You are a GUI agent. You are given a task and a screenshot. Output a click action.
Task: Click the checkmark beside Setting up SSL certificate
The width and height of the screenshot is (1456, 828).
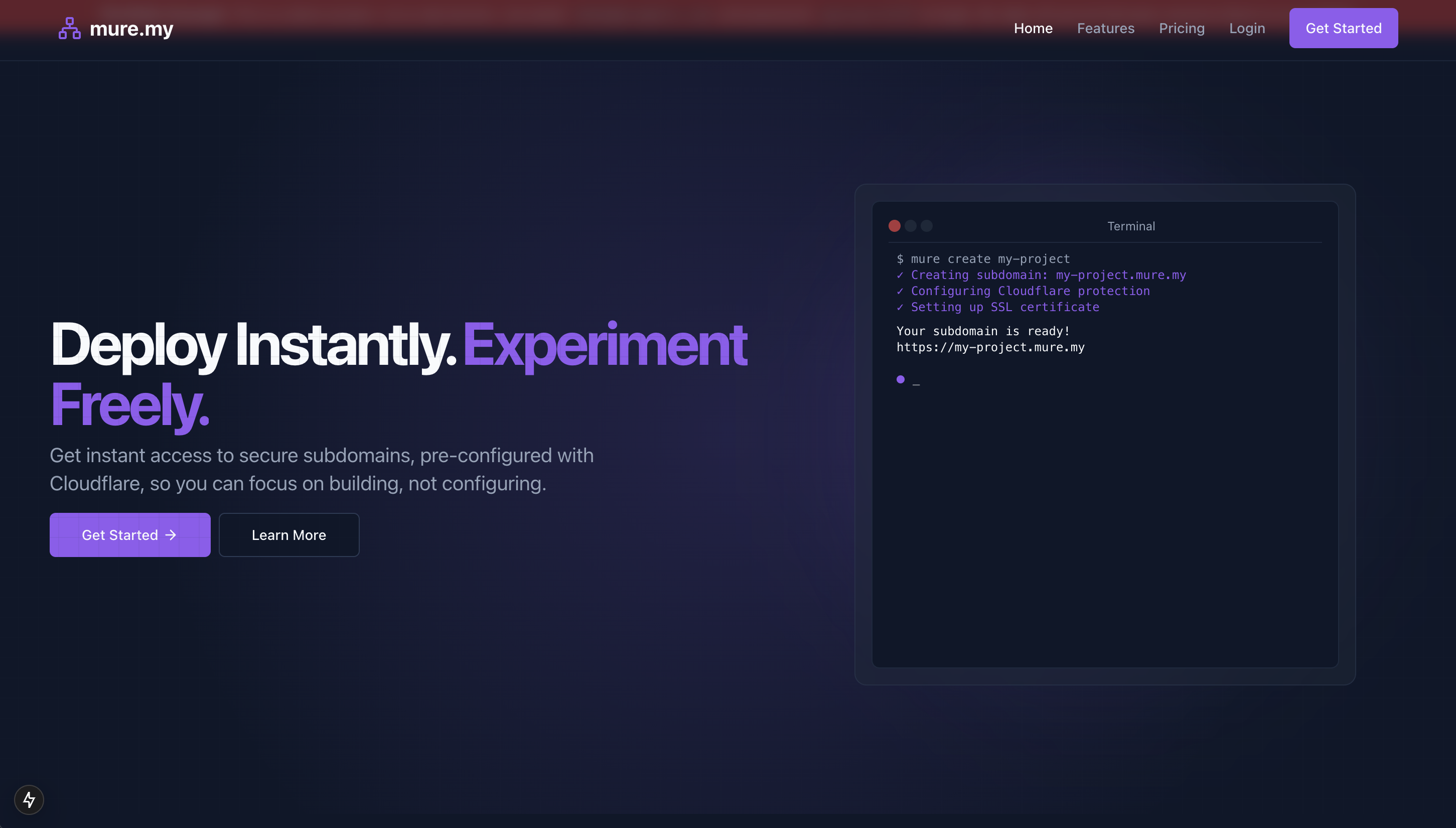point(900,307)
